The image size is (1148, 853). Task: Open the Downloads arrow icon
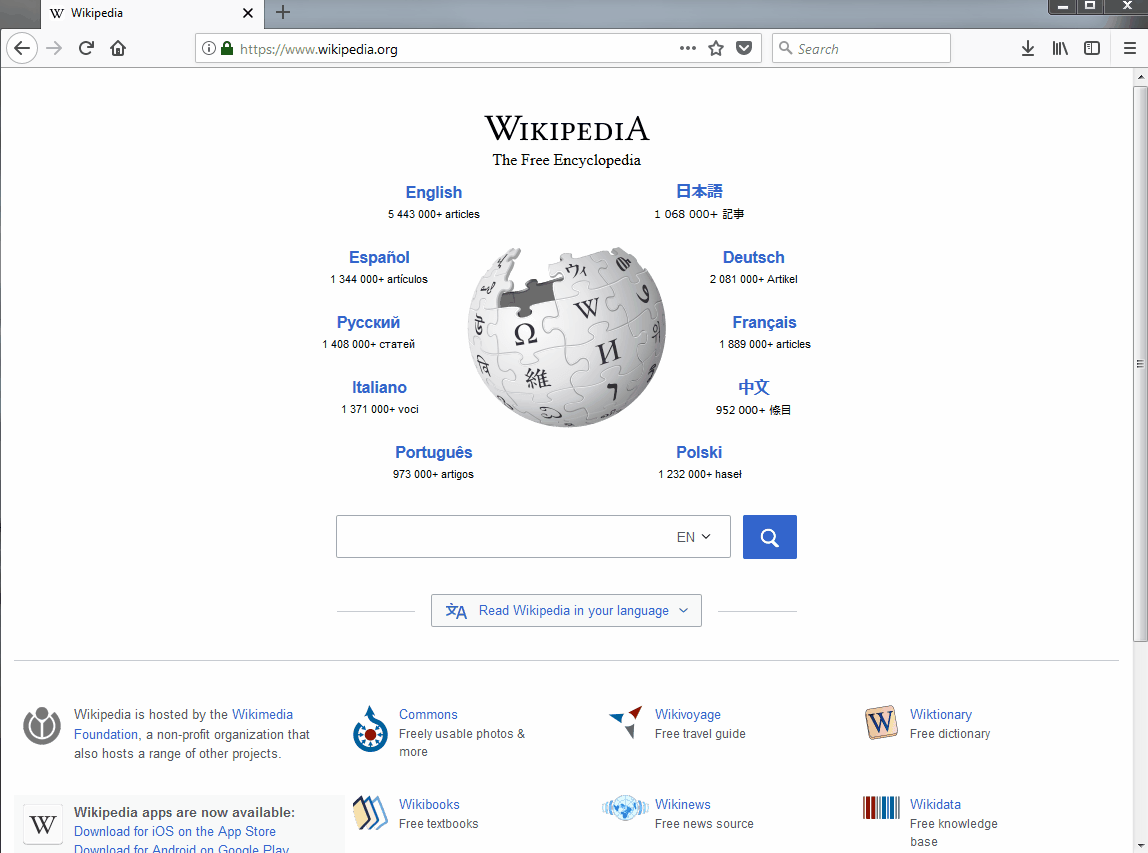[x=1028, y=48]
